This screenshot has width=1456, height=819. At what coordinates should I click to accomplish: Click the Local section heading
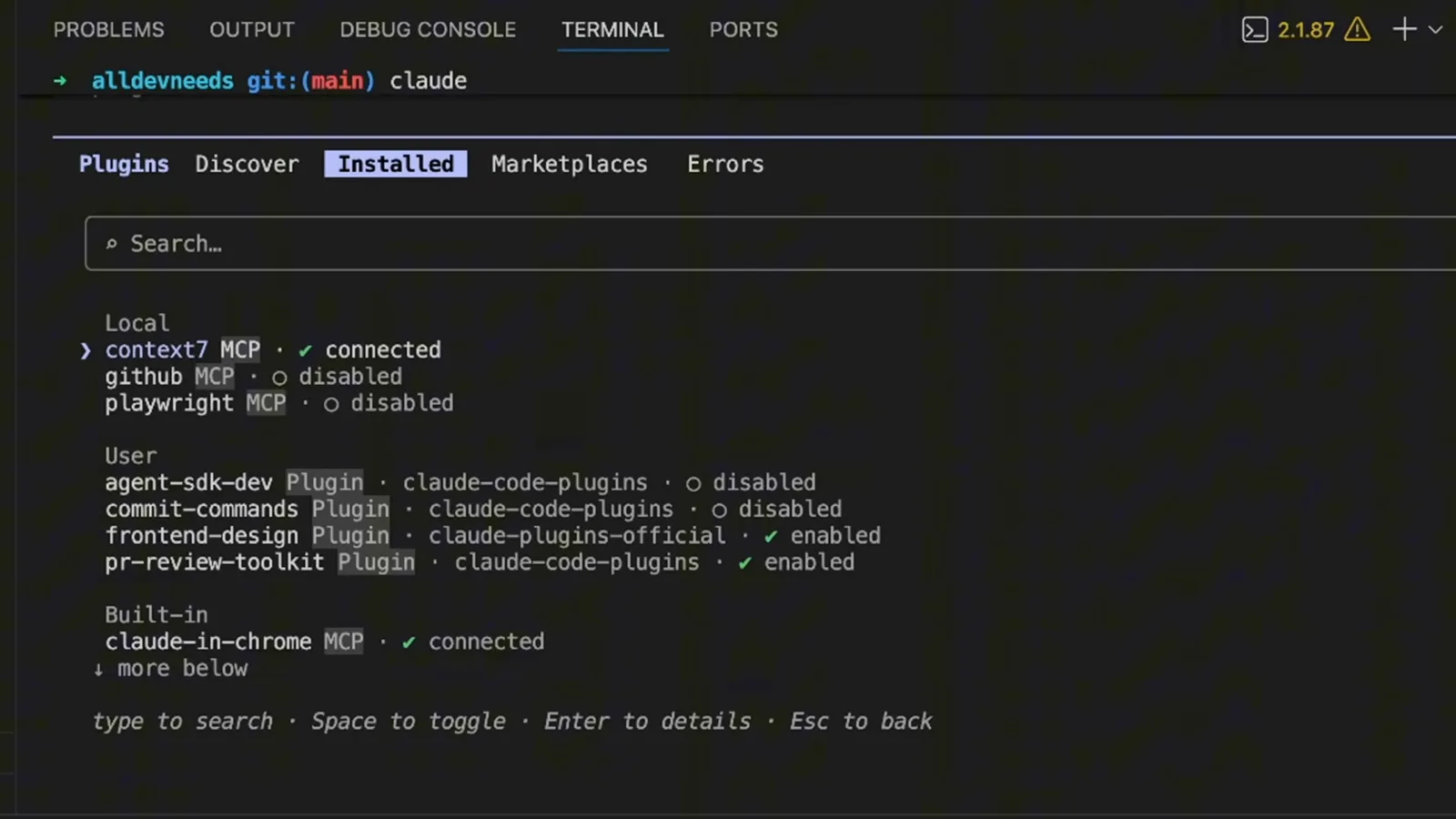point(136,323)
